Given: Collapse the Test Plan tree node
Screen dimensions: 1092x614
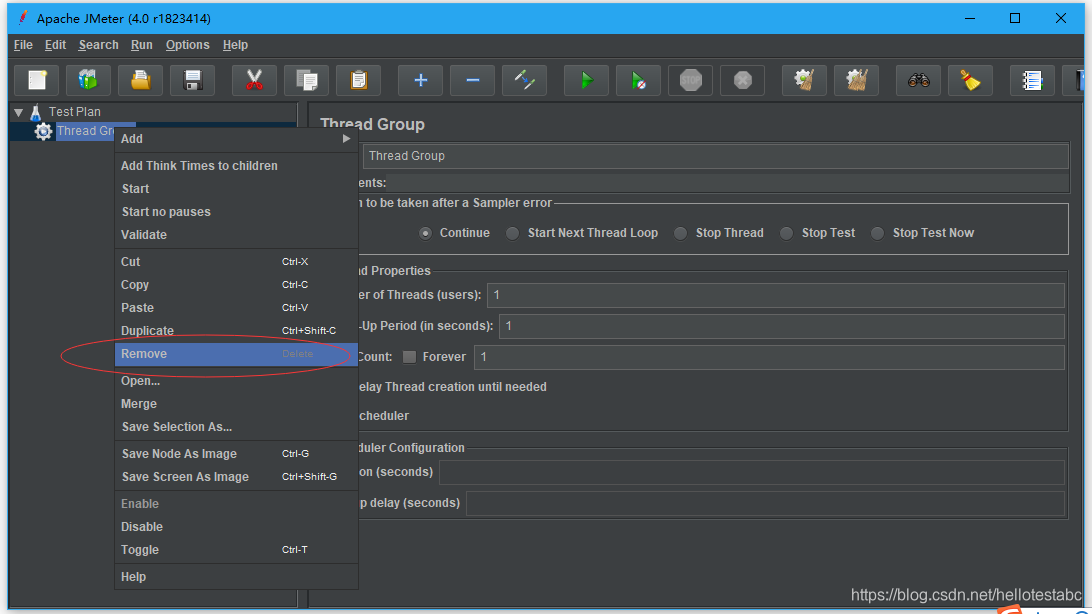Looking at the screenshot, I should click(x=19, y=112).
